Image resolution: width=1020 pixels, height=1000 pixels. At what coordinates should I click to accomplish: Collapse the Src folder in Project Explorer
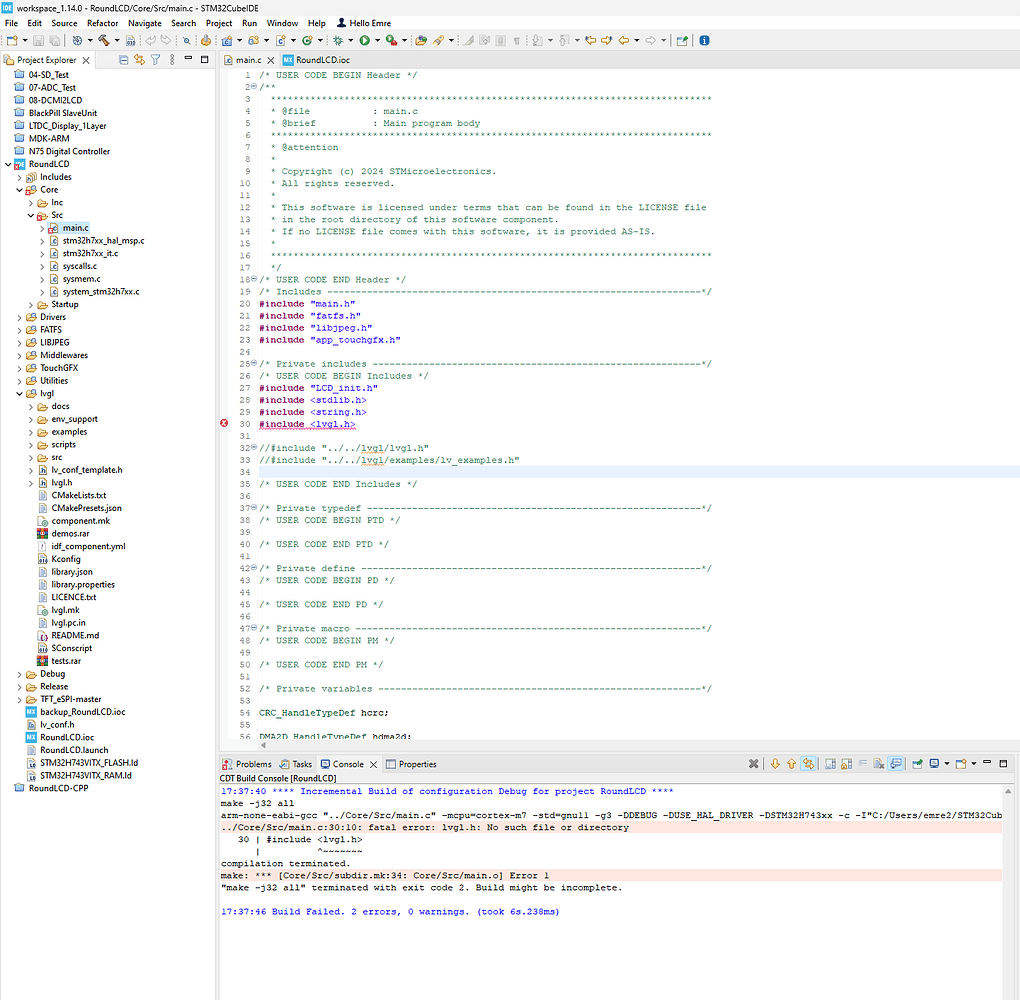click(x=28, y=215)
